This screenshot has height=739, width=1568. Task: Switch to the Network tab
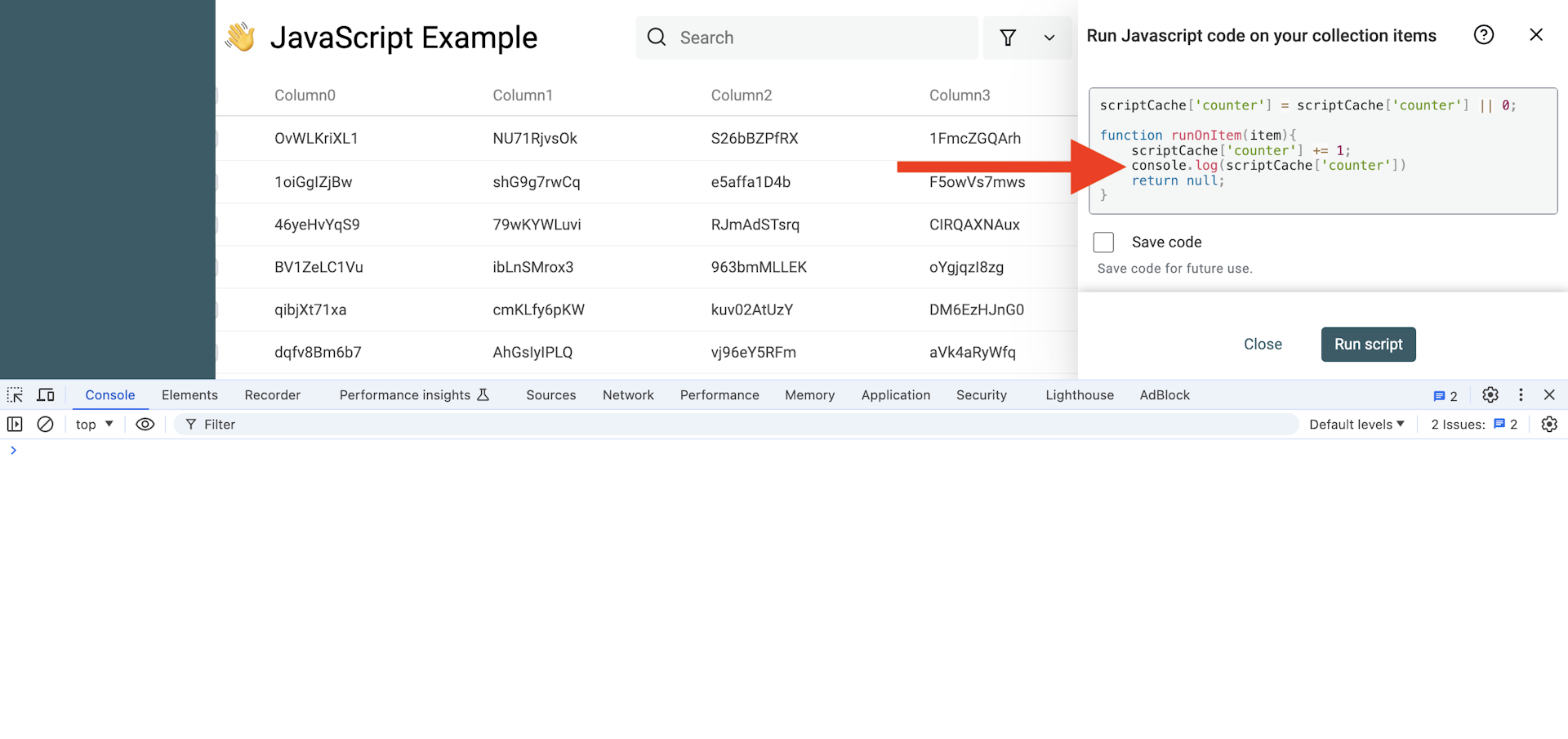pos(628,395)
